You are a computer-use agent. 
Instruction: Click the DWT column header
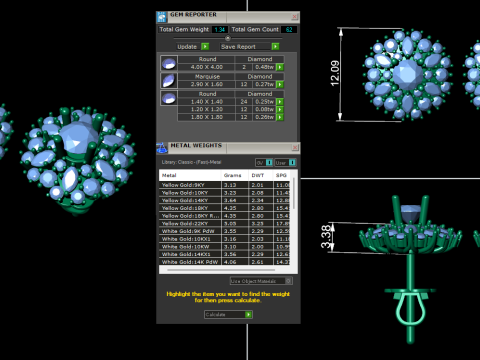[x=261, y=175]
